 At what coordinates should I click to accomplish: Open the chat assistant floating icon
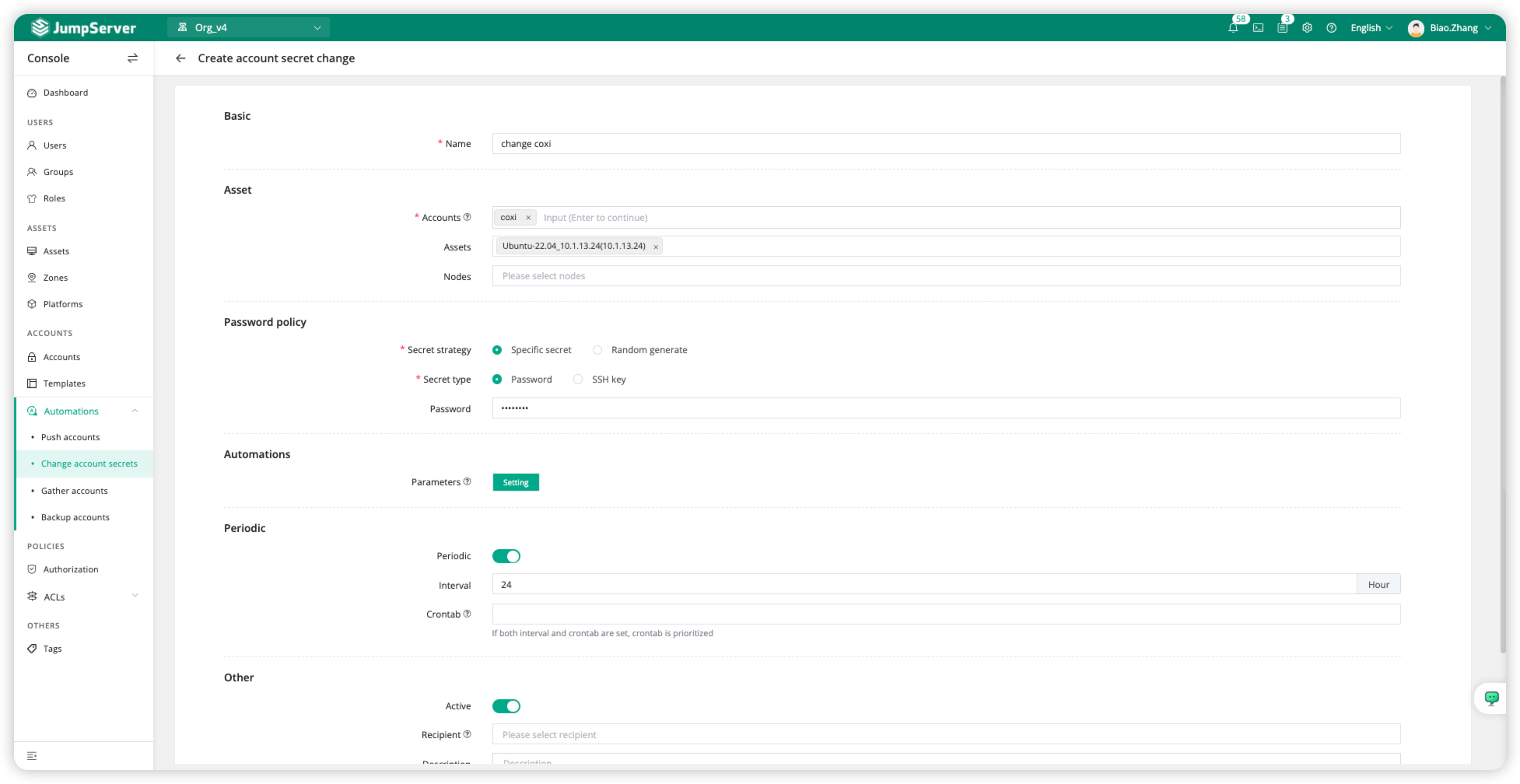(1491, 698)
